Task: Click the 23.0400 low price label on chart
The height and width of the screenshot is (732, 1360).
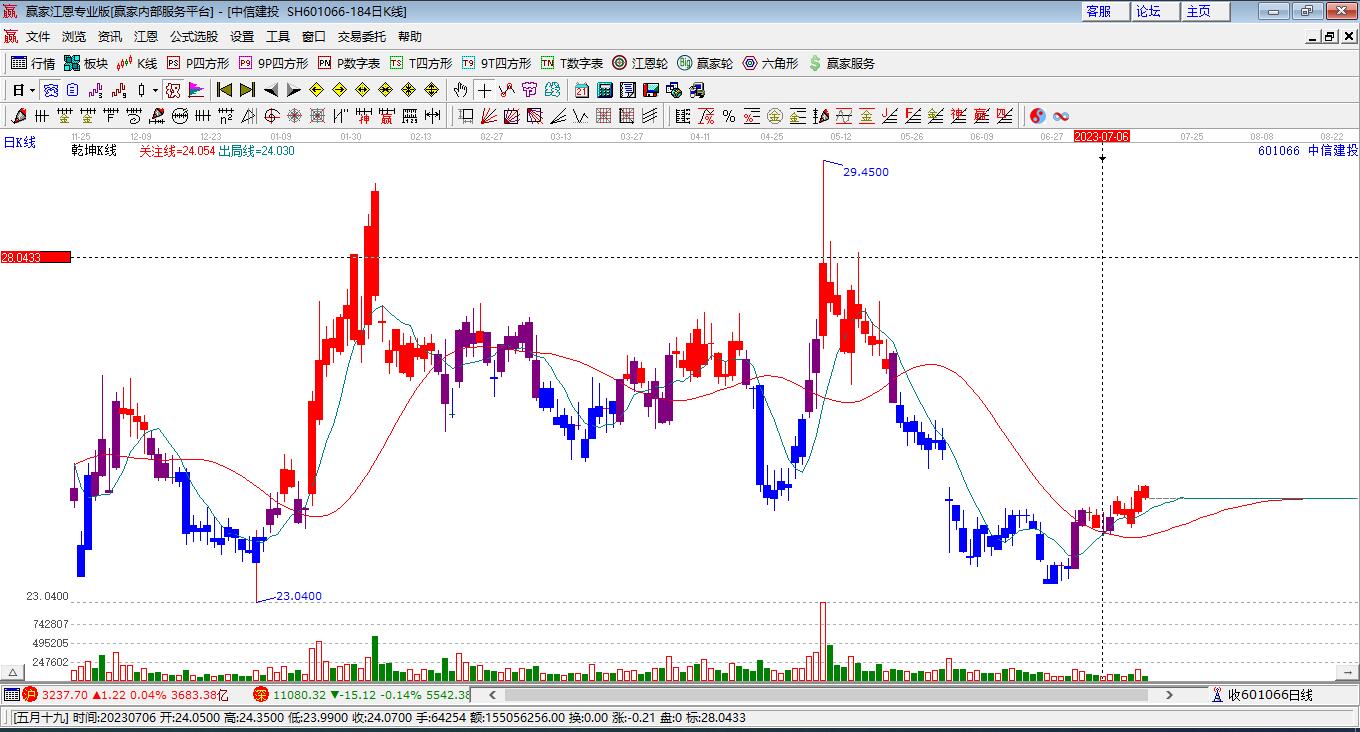Action: [299, 596]
